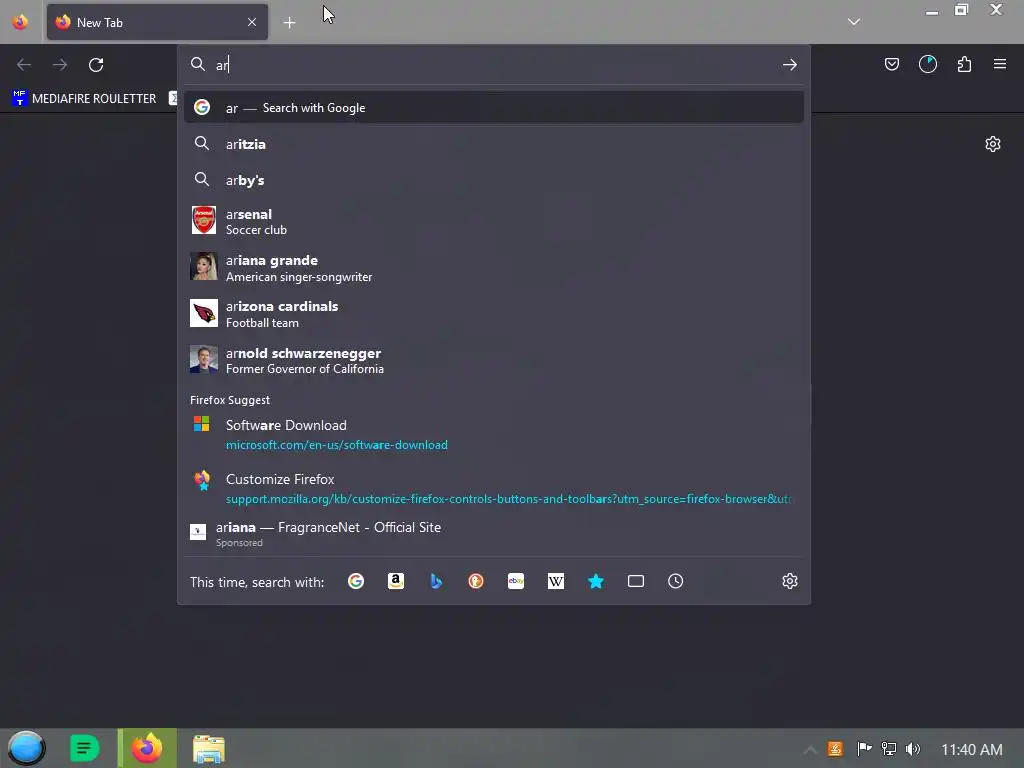Click the flag action center tray icon

pos(864,749)
